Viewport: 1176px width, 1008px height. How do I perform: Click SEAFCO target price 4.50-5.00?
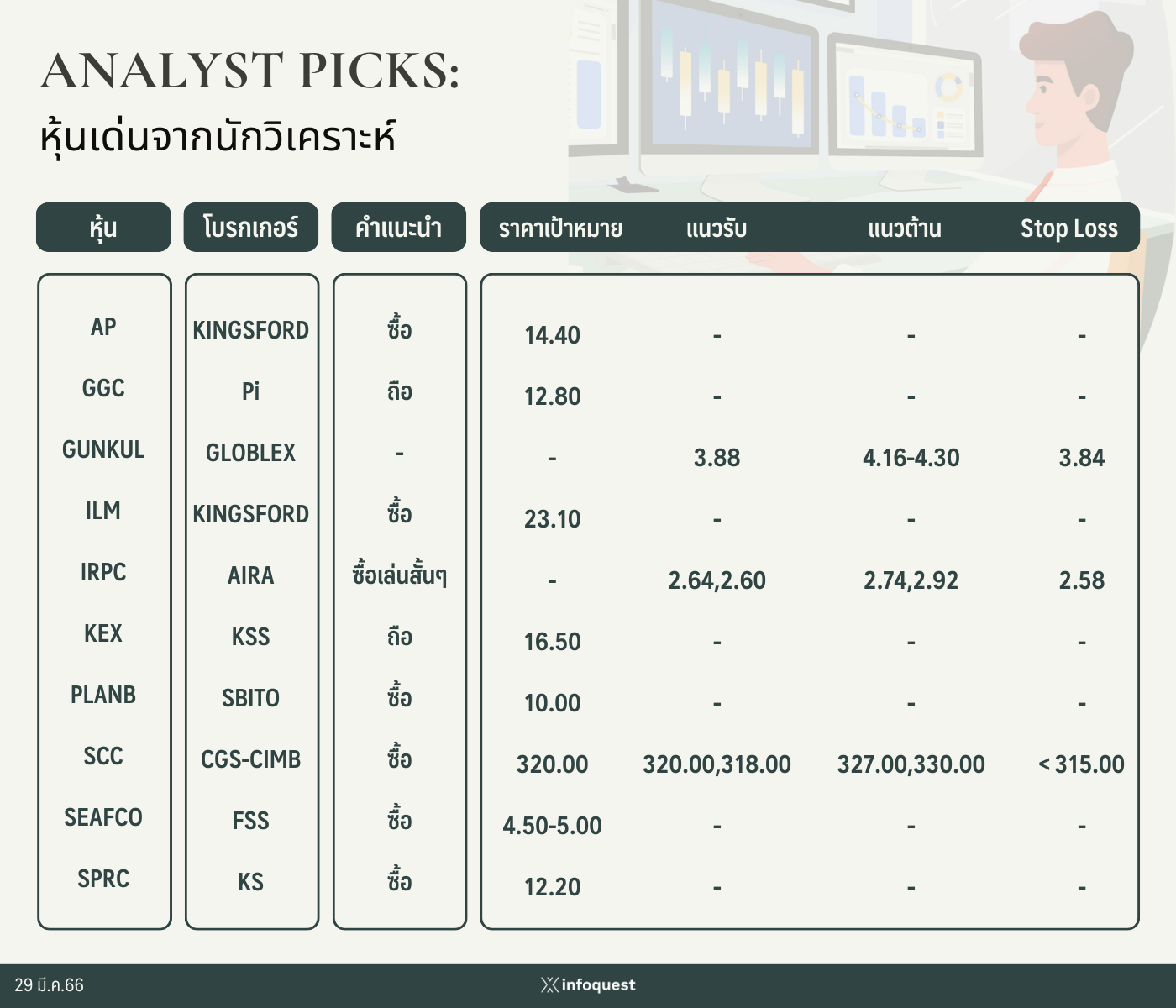pyautogui.click(x=552, y=826)
